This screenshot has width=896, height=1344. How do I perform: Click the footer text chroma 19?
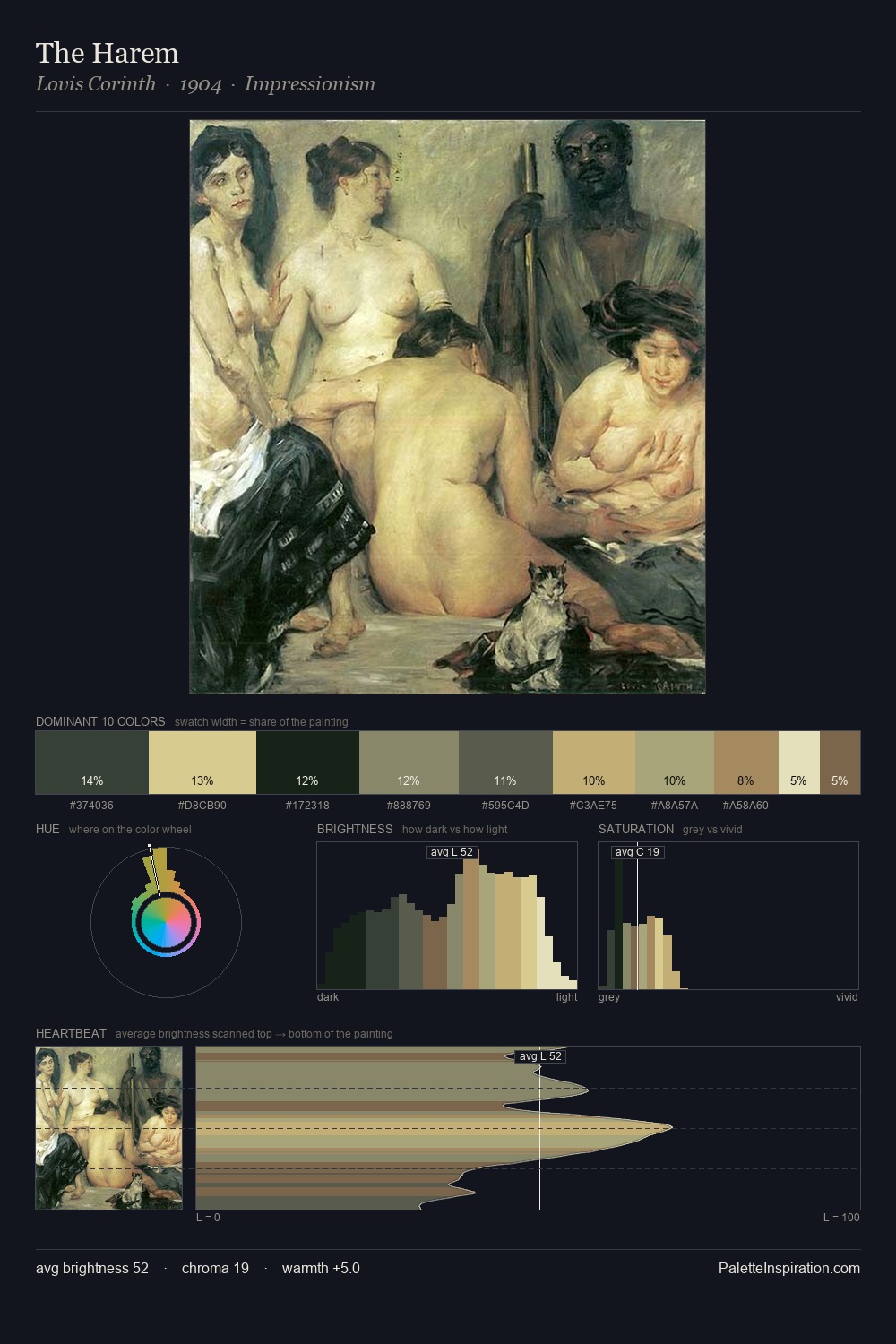coord(215,1268)
